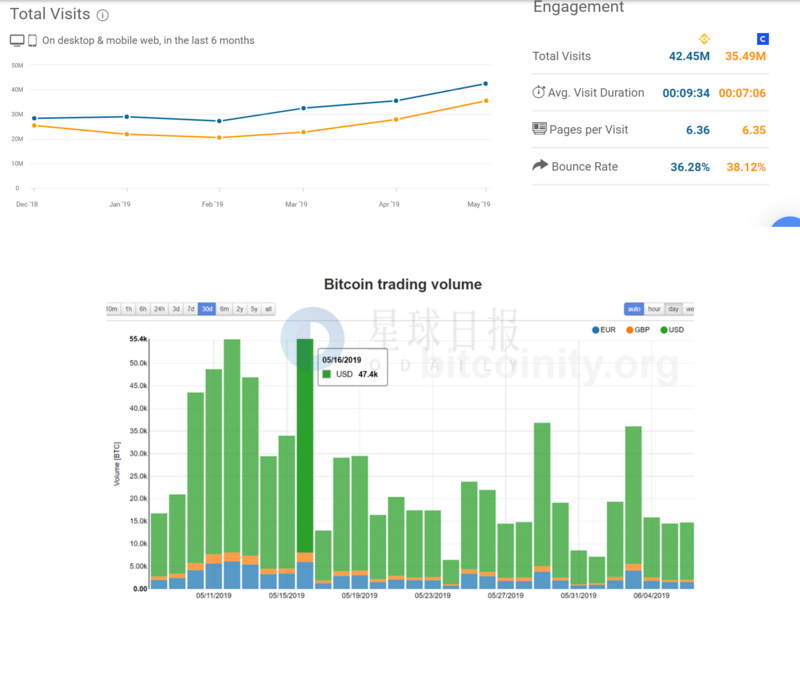Set bar interval to hour
Viewport: 800px width, 678px height.
654,309
